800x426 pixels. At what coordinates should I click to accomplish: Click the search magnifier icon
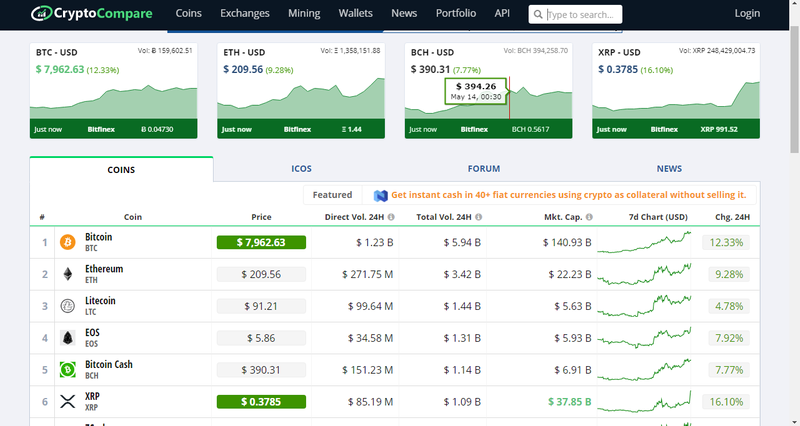[538, 15]
